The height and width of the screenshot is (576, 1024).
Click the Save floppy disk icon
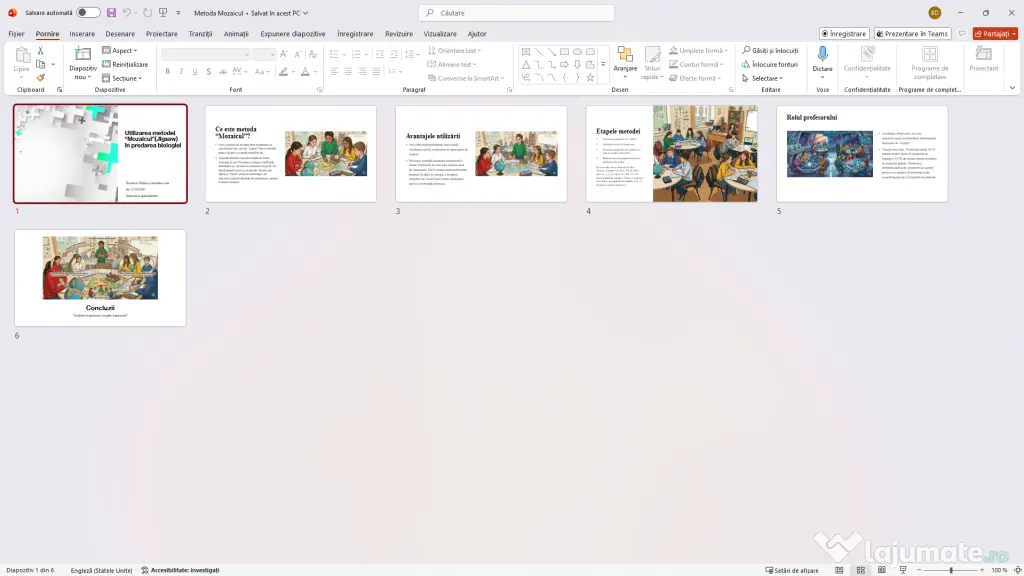(111, 13)
